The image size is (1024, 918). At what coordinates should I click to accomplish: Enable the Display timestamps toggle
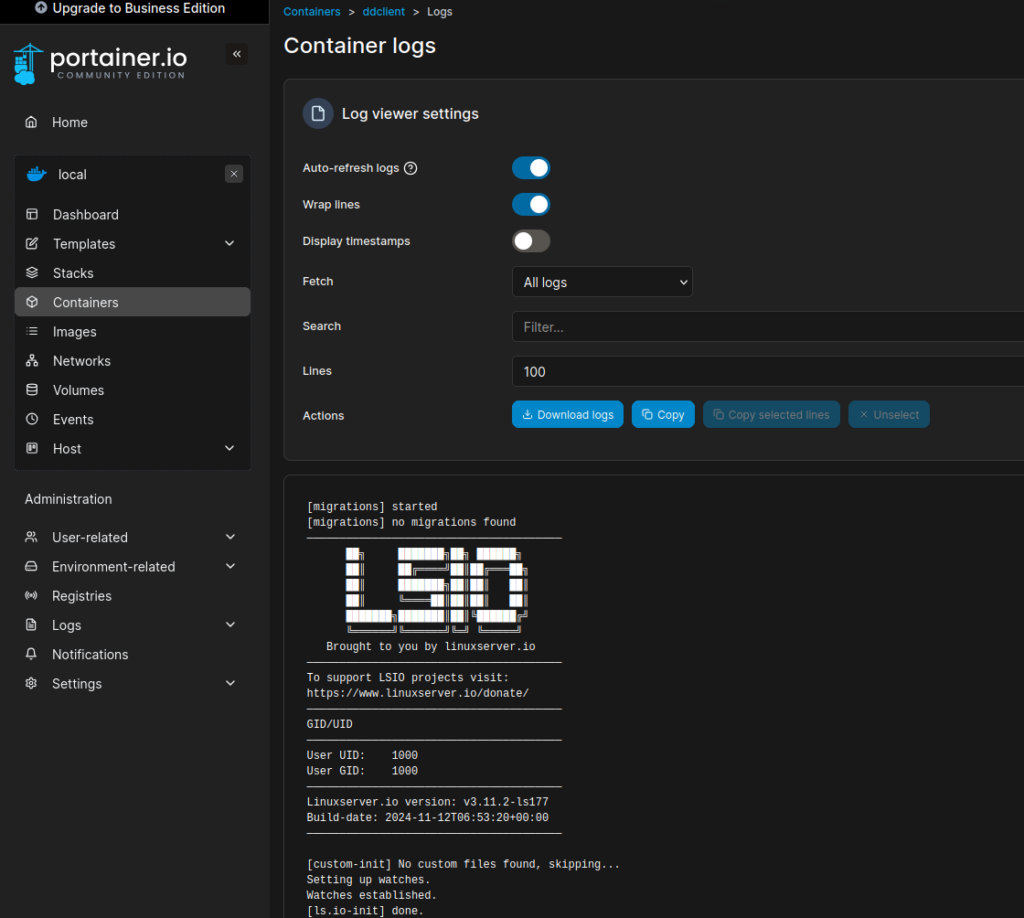click(531, 241)
